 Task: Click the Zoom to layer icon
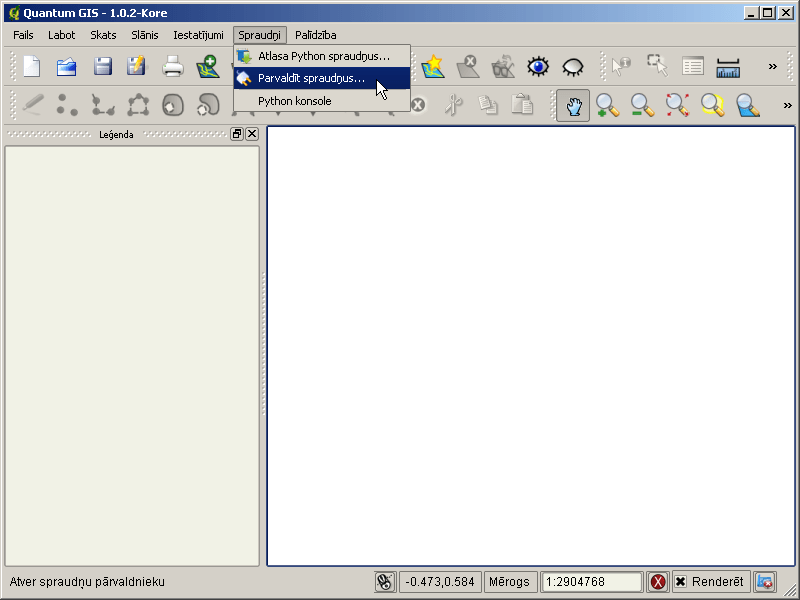pos(748,106)
